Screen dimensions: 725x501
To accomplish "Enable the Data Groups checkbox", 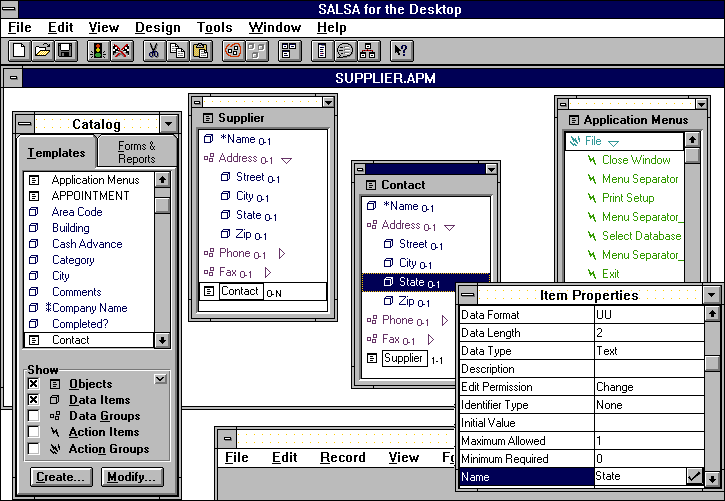I will pos(34,416).
